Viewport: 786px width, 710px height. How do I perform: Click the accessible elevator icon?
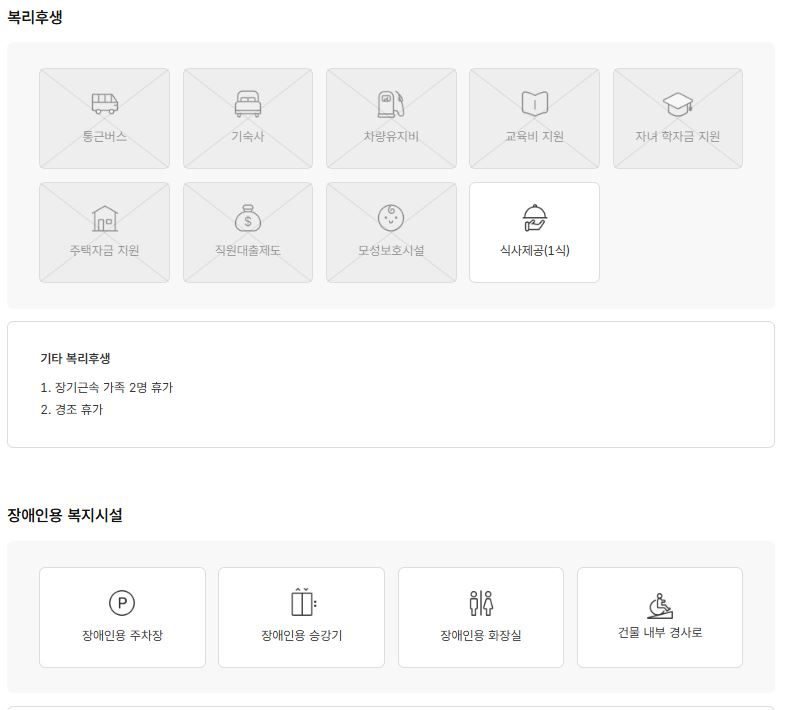pyautogui.click(x=303, y=602)
